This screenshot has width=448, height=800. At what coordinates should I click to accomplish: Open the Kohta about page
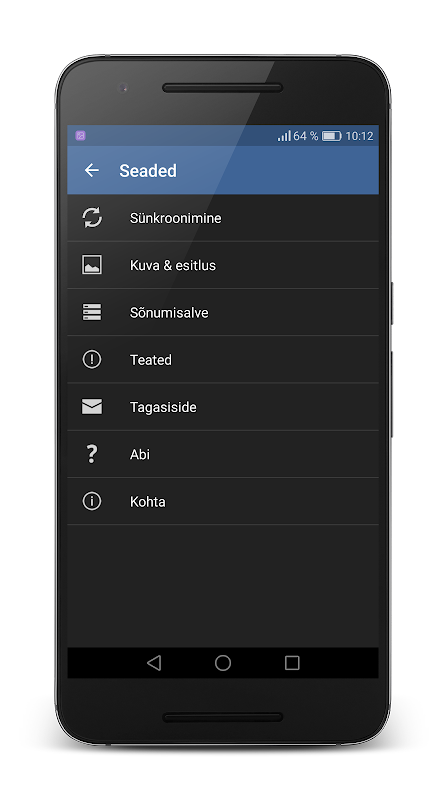click(223, 501)
